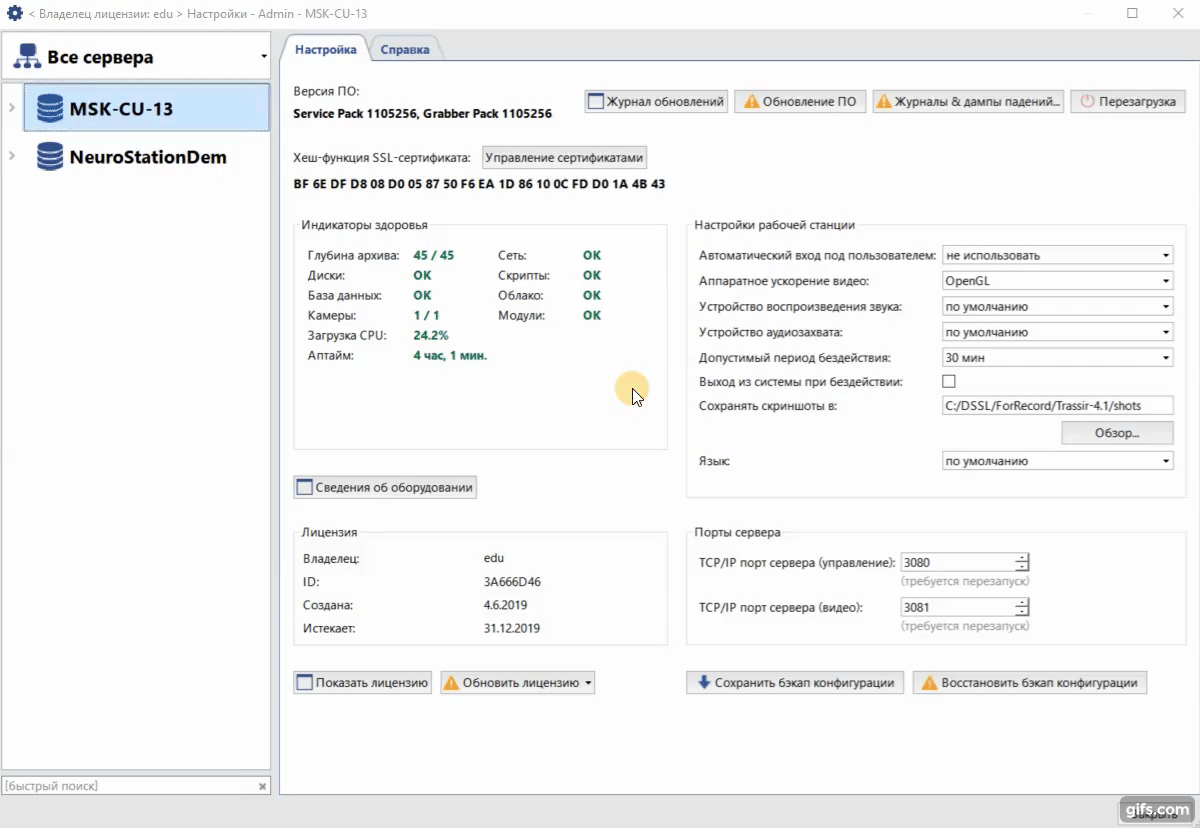
Task: Open Устройство аудиозахвата dropdown
Action: pos(1058,332)
